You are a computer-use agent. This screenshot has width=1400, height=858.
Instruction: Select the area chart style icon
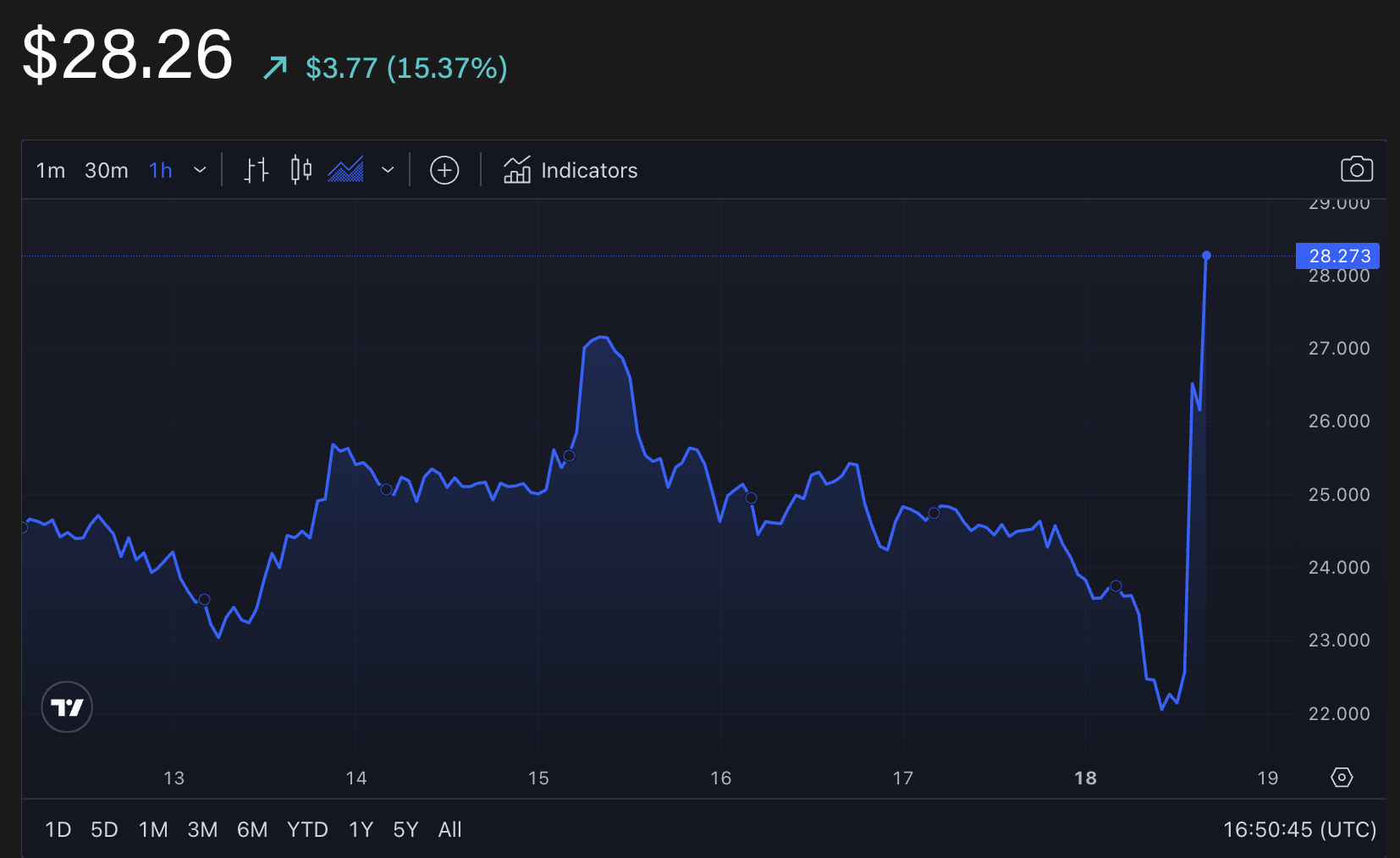click(345, 170)
